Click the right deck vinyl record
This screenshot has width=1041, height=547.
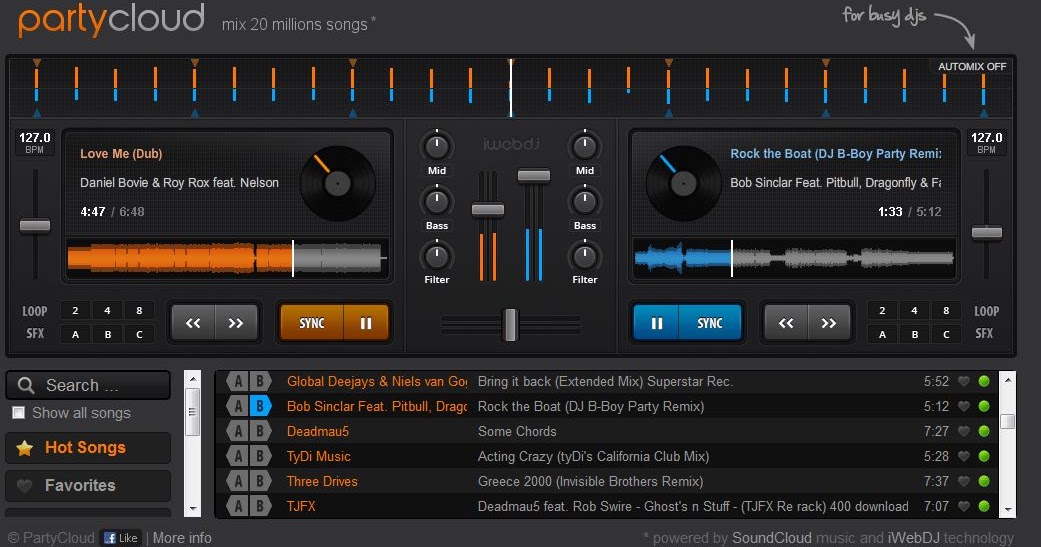[x=684, y=183]
